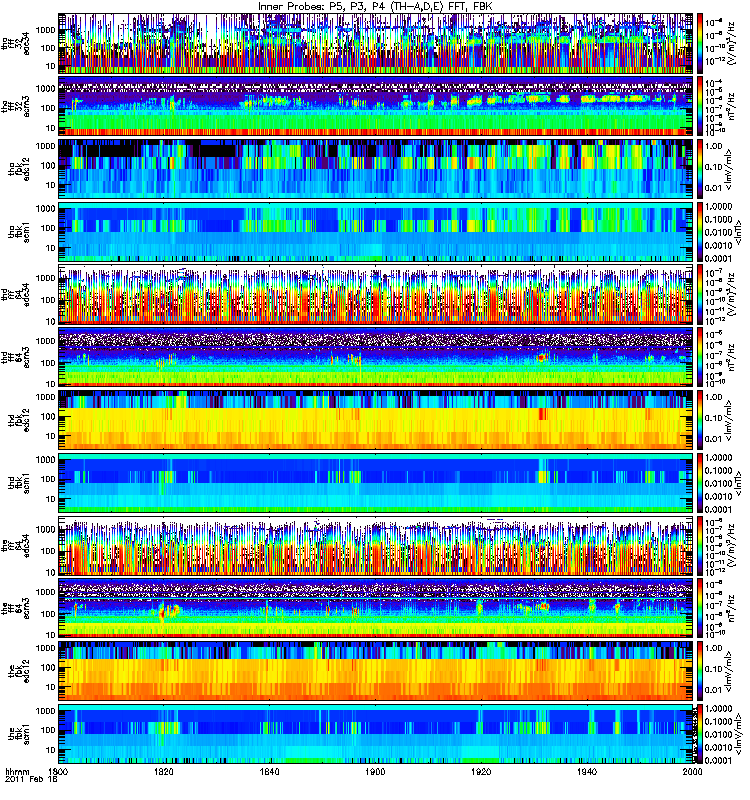Viewport: 750px width, 800px height.
Task: Click the thd fff 64 edc34 spectrogram panel
Action: pos(376,294)
